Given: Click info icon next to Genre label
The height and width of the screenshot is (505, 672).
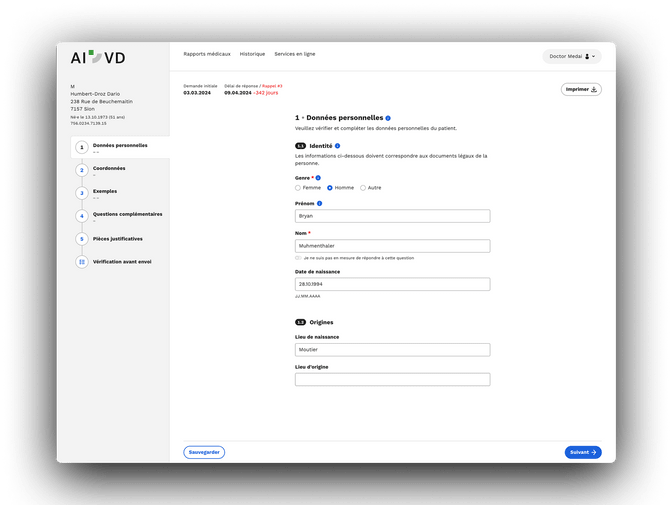Looking at the screenshot, I should point(318,177).
